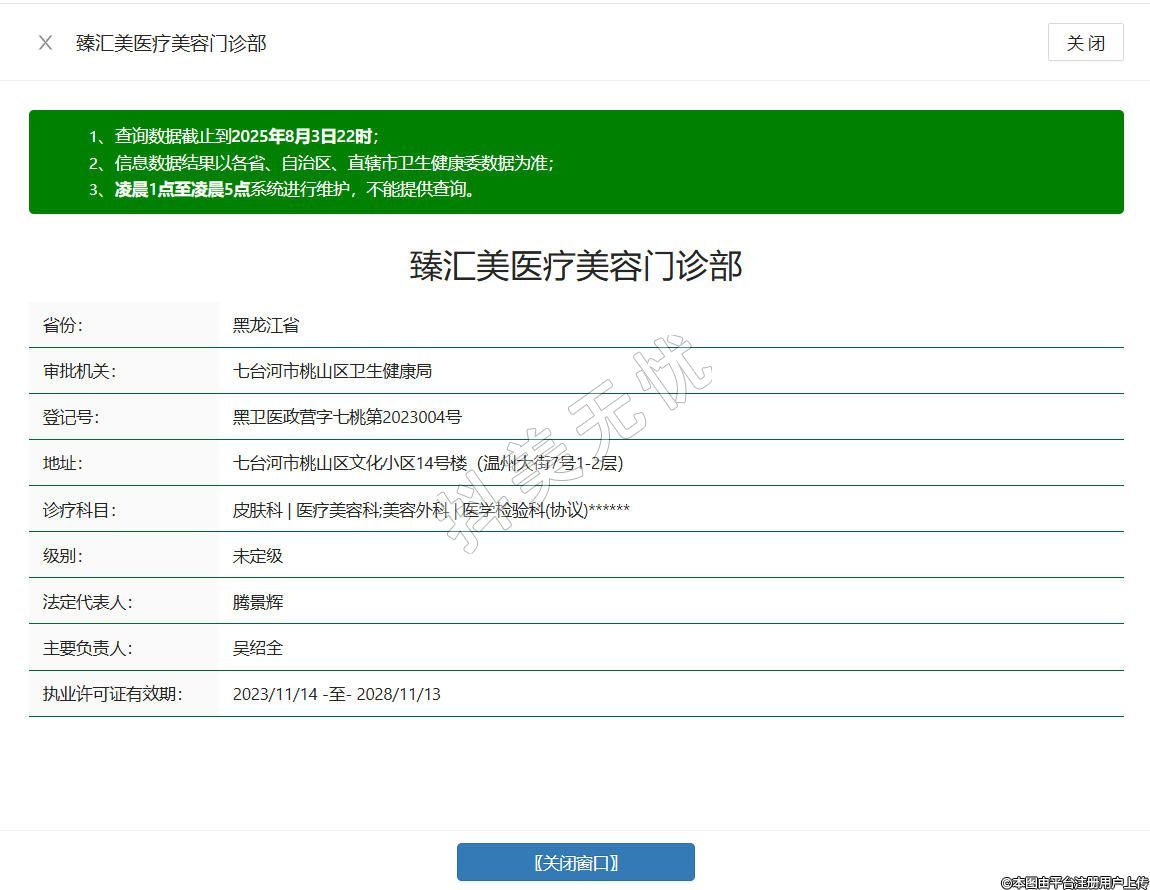Select the 未定级 level value

click(x=258, y=556)
